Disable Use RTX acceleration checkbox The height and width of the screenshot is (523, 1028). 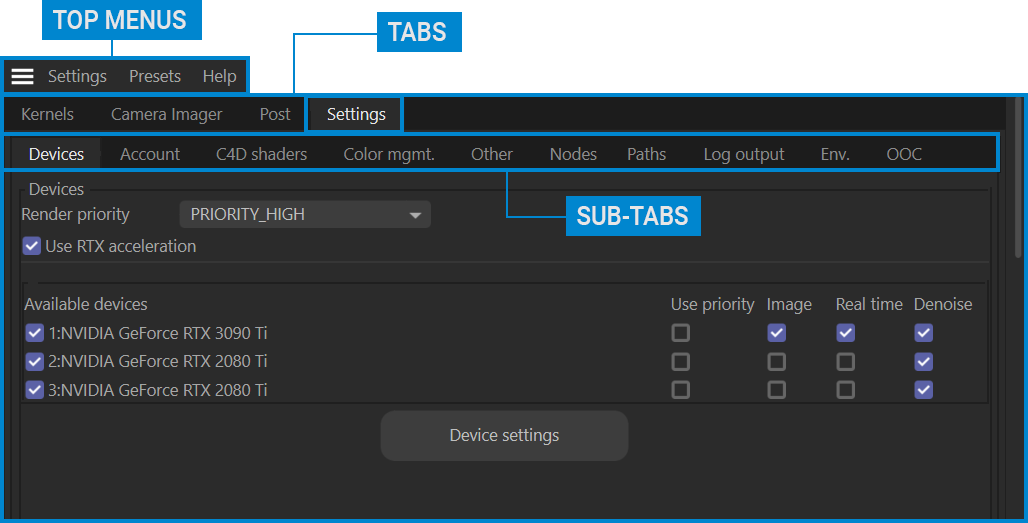point(32,246)
